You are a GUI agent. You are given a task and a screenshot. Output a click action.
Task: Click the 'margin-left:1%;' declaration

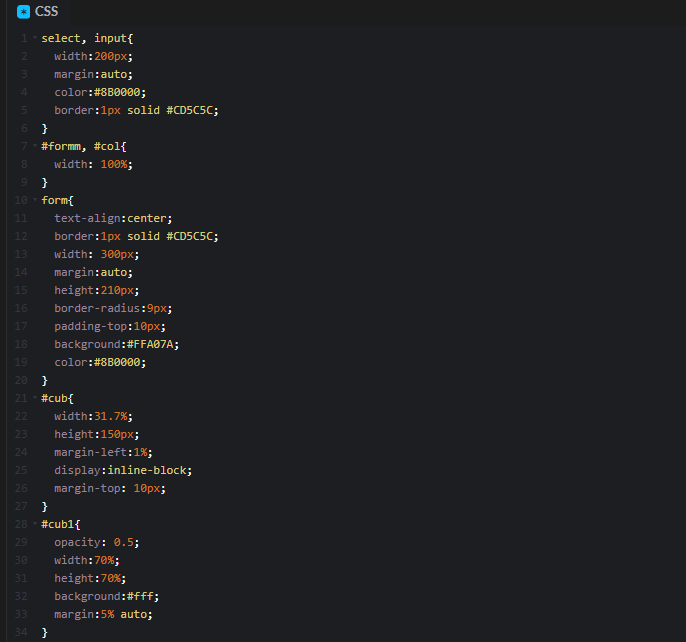pyautogui.click(x=103, y=452)
